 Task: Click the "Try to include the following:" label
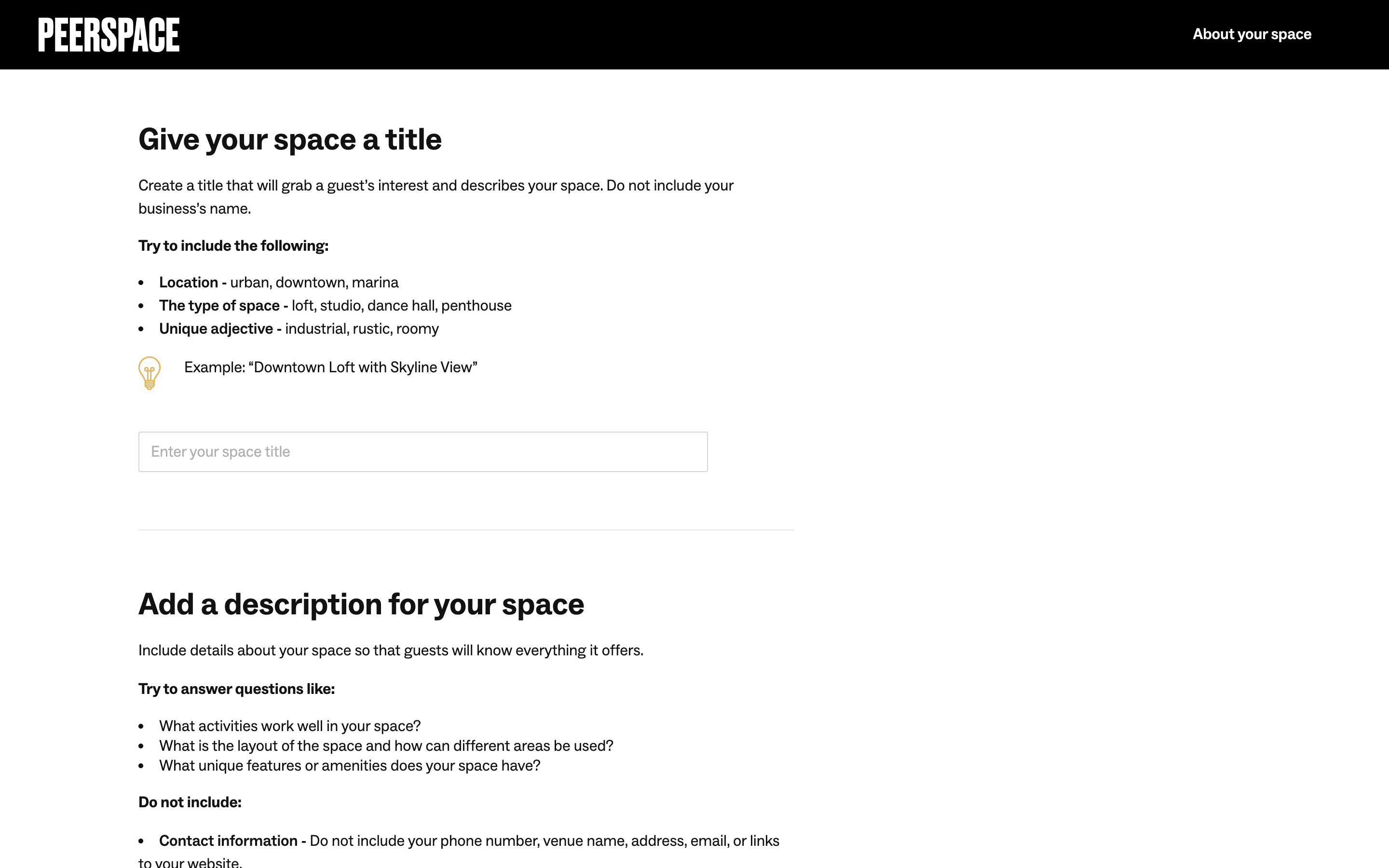(233, 246)
